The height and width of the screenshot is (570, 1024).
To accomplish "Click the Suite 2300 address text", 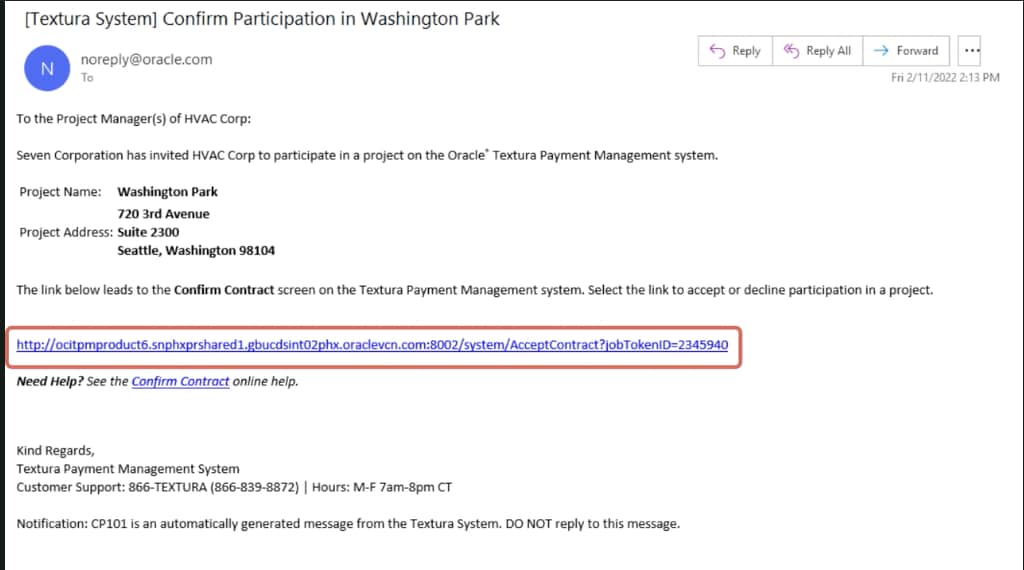I will [148, 232].
